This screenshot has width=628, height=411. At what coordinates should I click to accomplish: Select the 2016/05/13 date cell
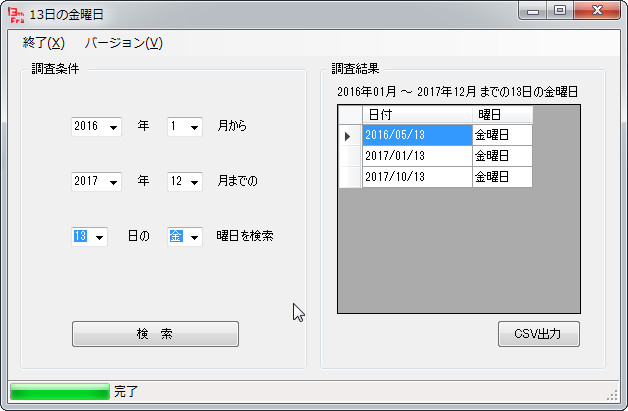point(417,135)
